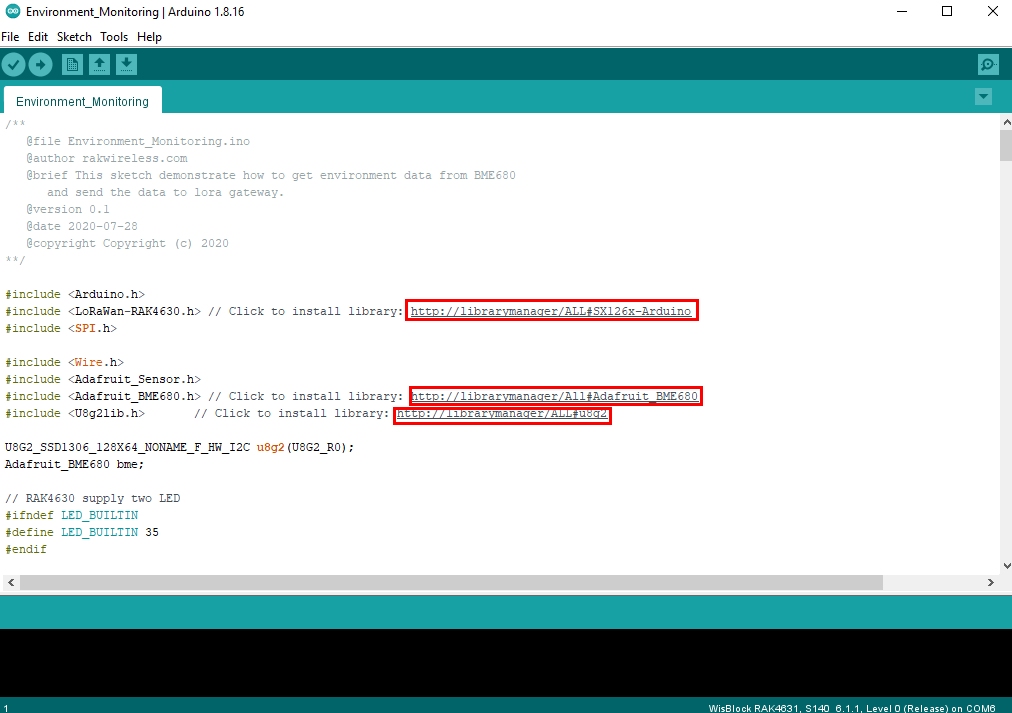1012x713 pixels.
Task: Open a sketch using the Open icon
Action: point(100,65)
